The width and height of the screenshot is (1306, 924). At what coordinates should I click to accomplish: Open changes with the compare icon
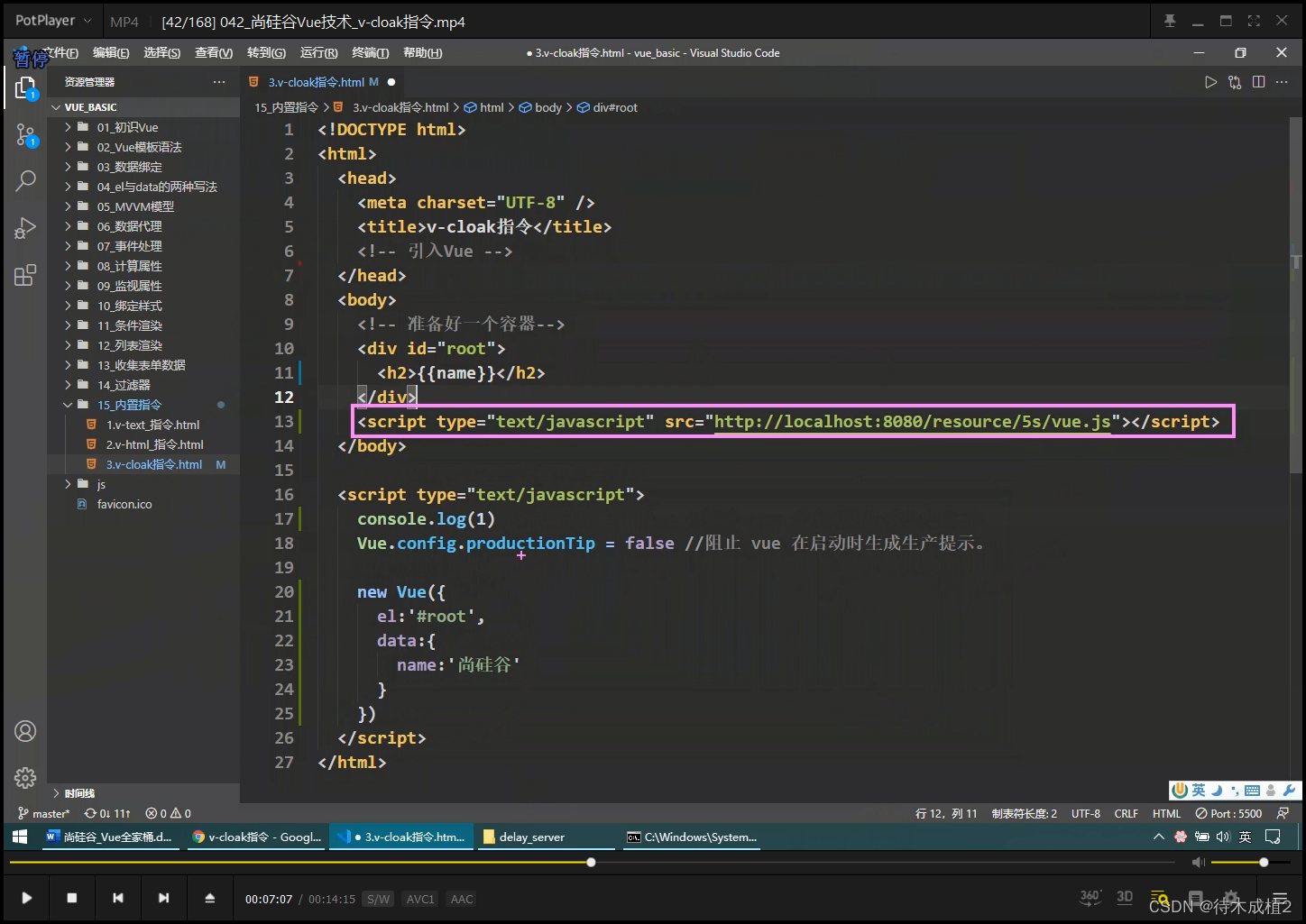click(1235, 82)
